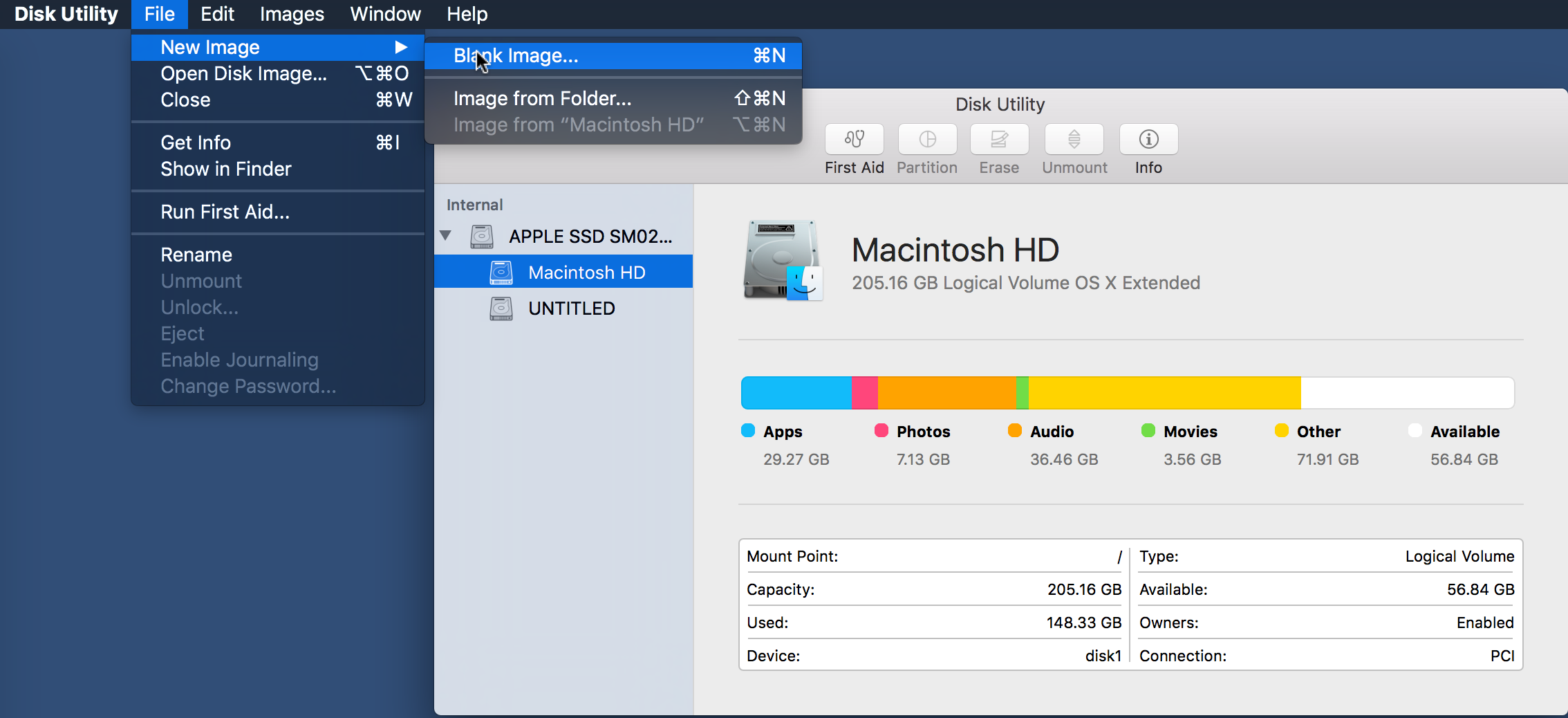
Task: Choose Open Disk Image… in File menu
Action: [x=278, y=73]
